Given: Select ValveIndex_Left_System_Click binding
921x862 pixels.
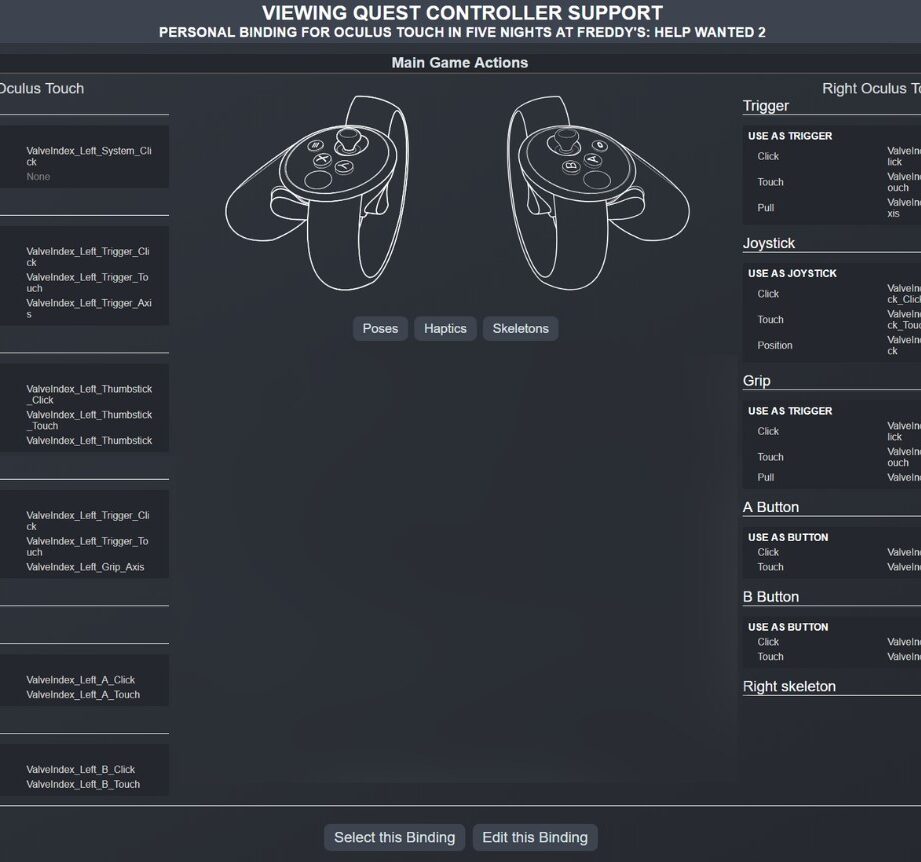Looking at the screenshot, I should pyautogui.click(x=89, y=156).
